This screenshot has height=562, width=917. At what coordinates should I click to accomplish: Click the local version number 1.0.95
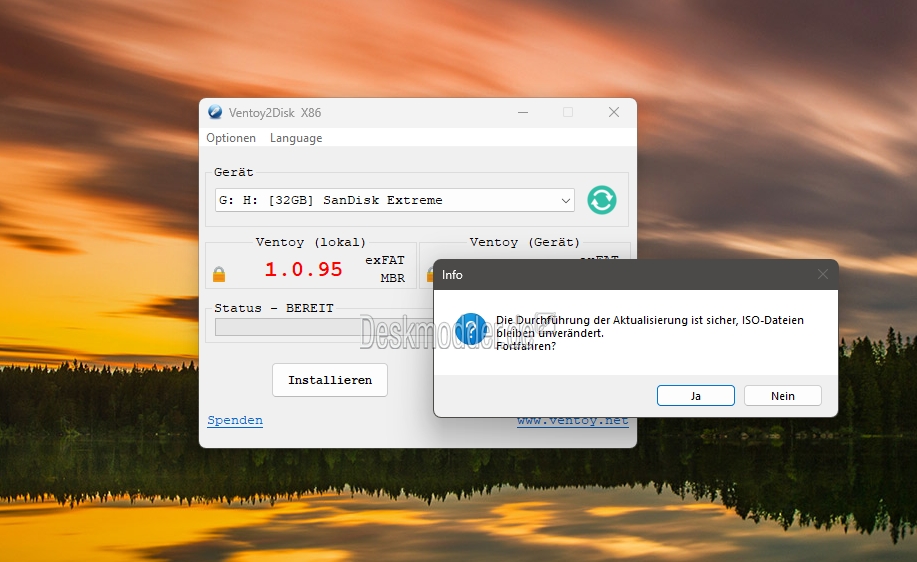click(x=303, y=270)
